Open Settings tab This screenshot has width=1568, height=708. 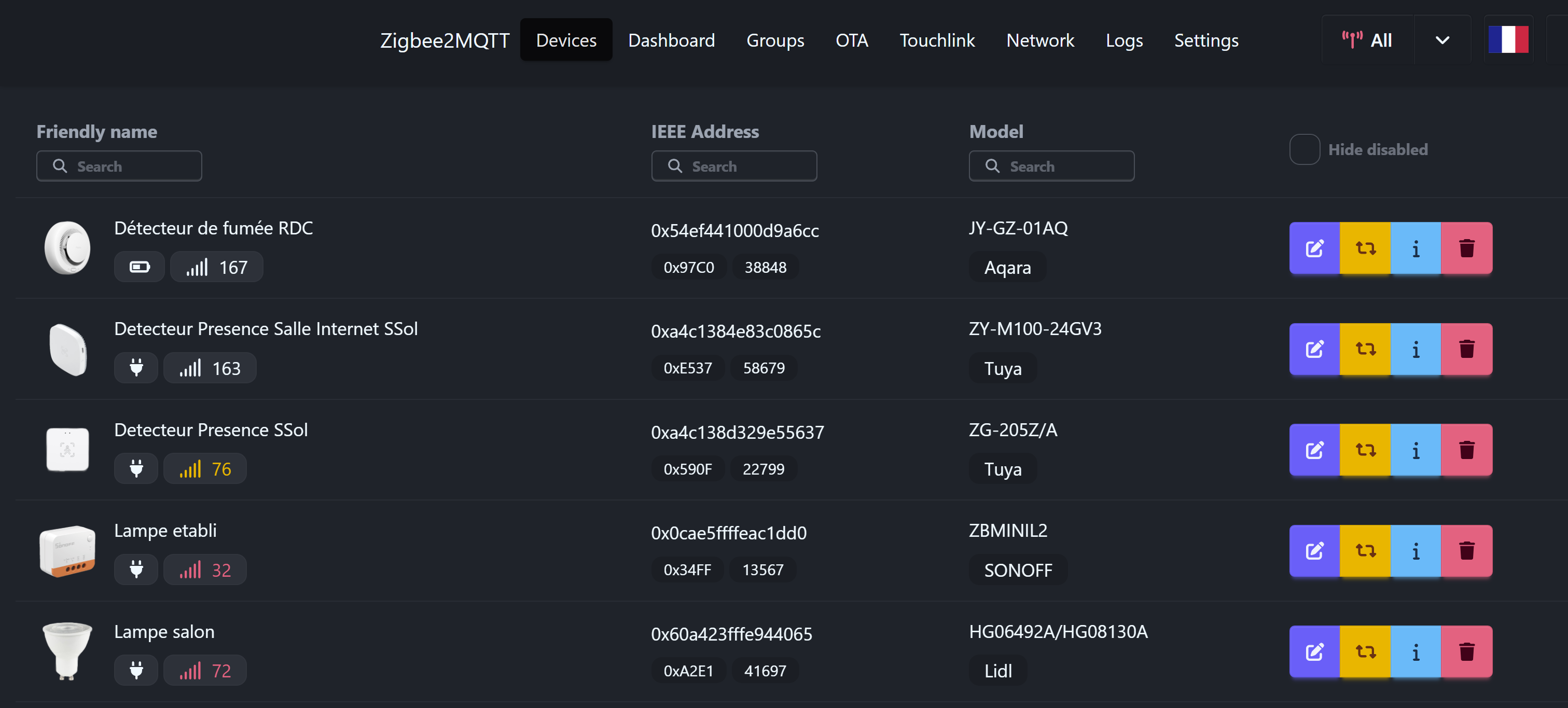(1206, 40)
